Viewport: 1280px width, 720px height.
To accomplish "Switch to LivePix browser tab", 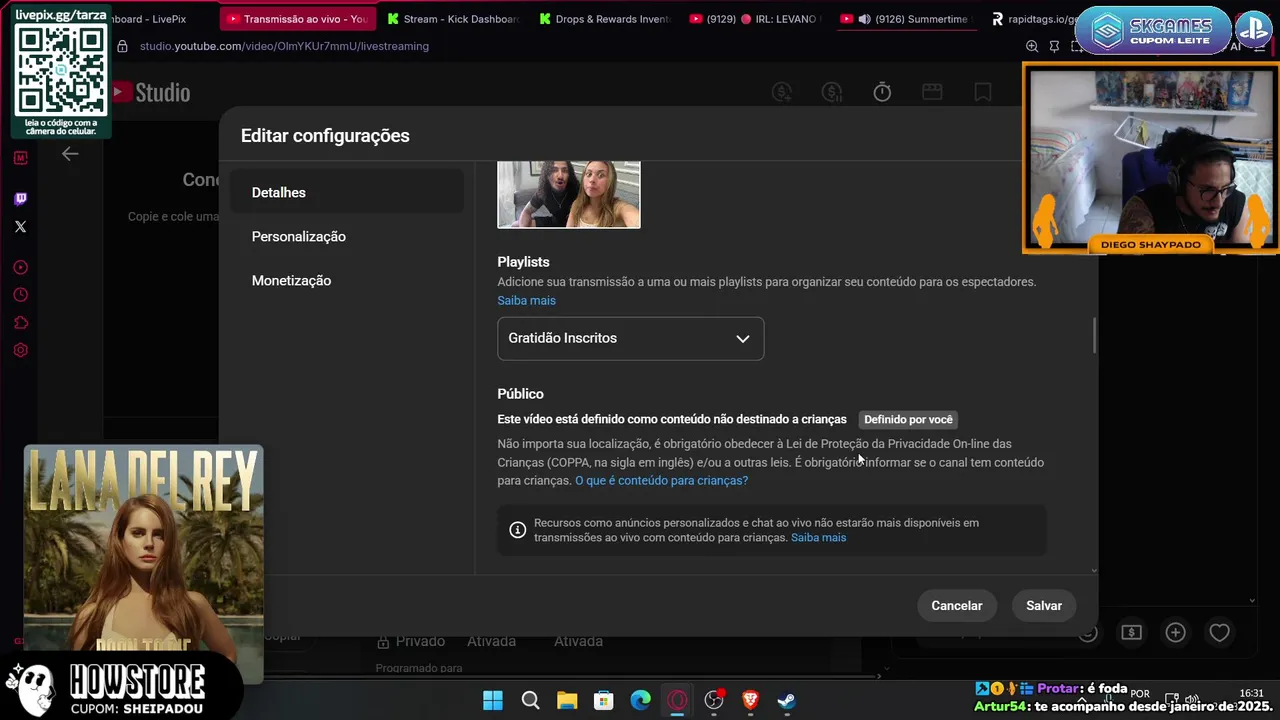I will [x=147, y=19].
